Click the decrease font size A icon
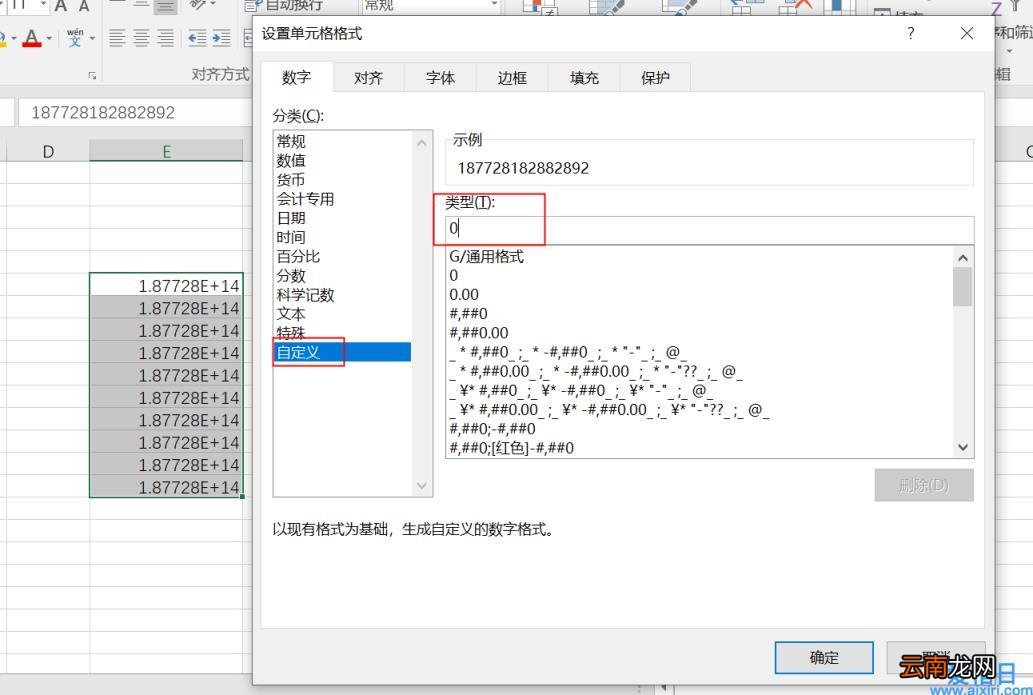Screen dimensions: 1033x695 pos(84,6)
